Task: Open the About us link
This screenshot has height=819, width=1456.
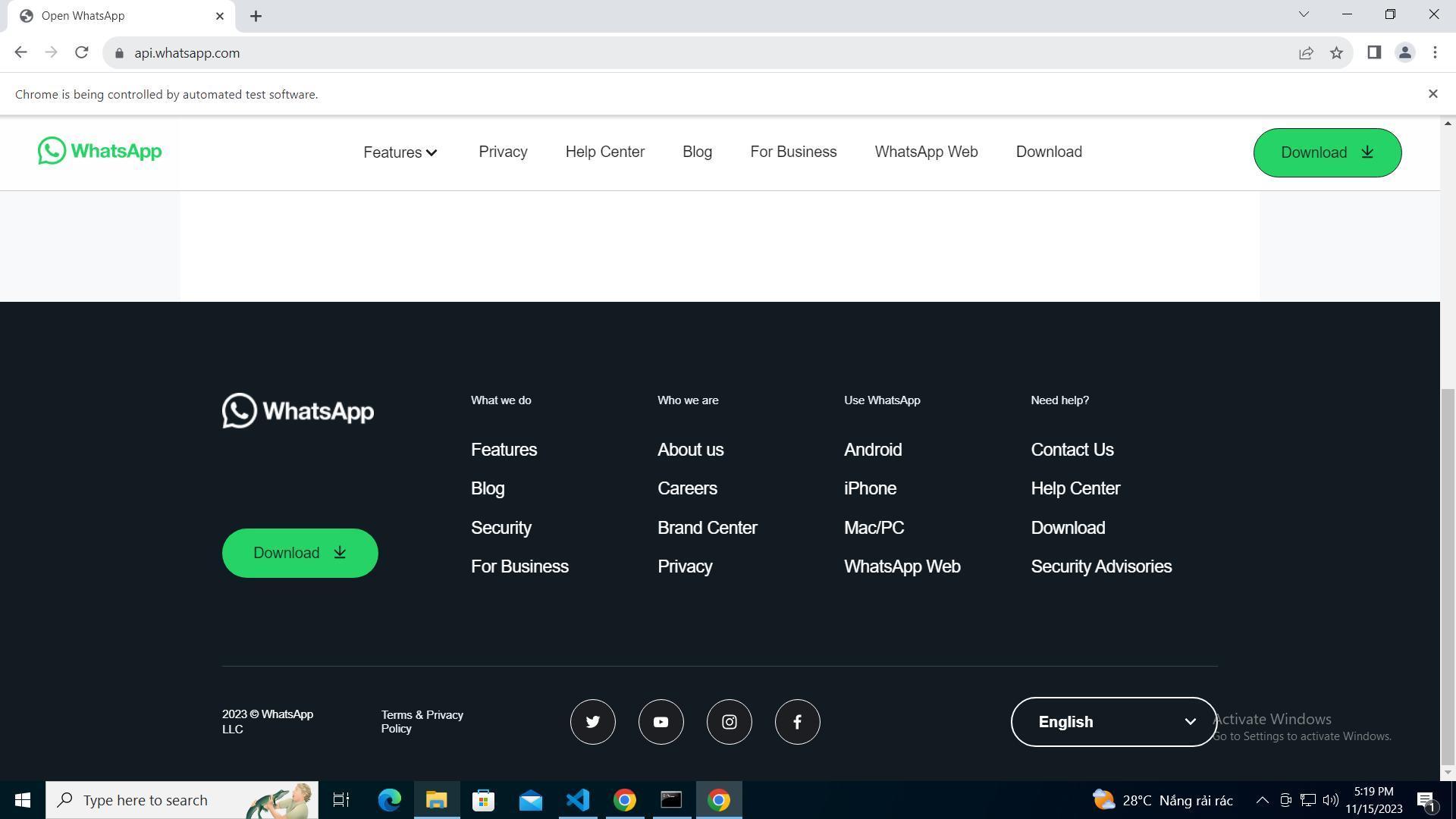Action: pyautogui.click(x=690, y=450)
